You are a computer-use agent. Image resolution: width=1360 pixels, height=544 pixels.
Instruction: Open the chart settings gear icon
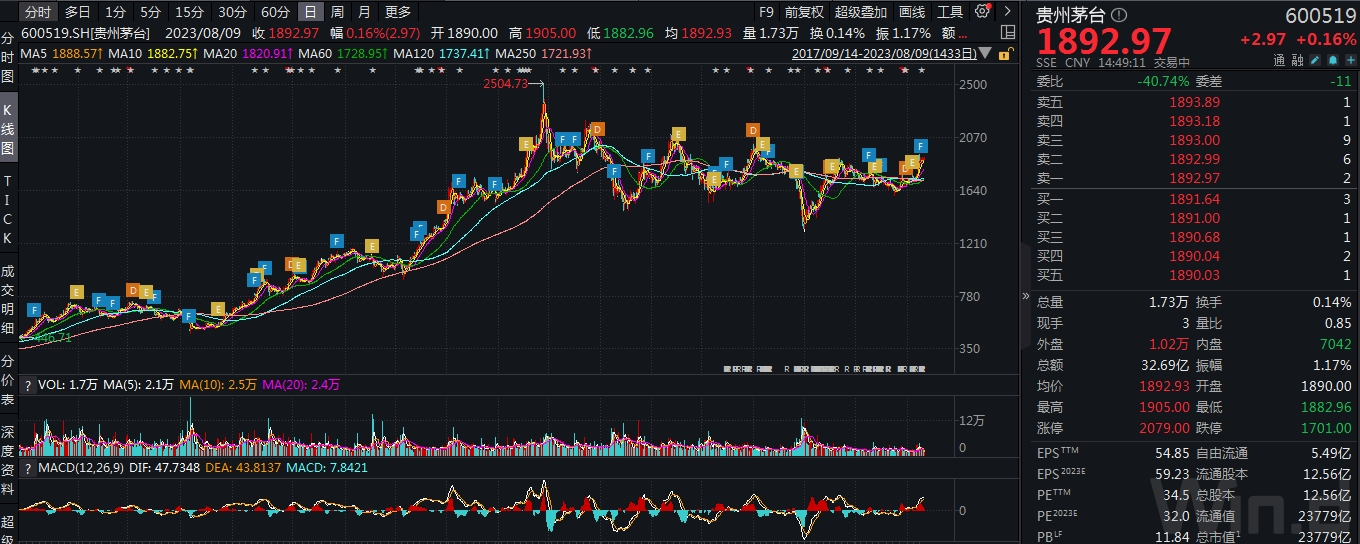pos(982,12)
